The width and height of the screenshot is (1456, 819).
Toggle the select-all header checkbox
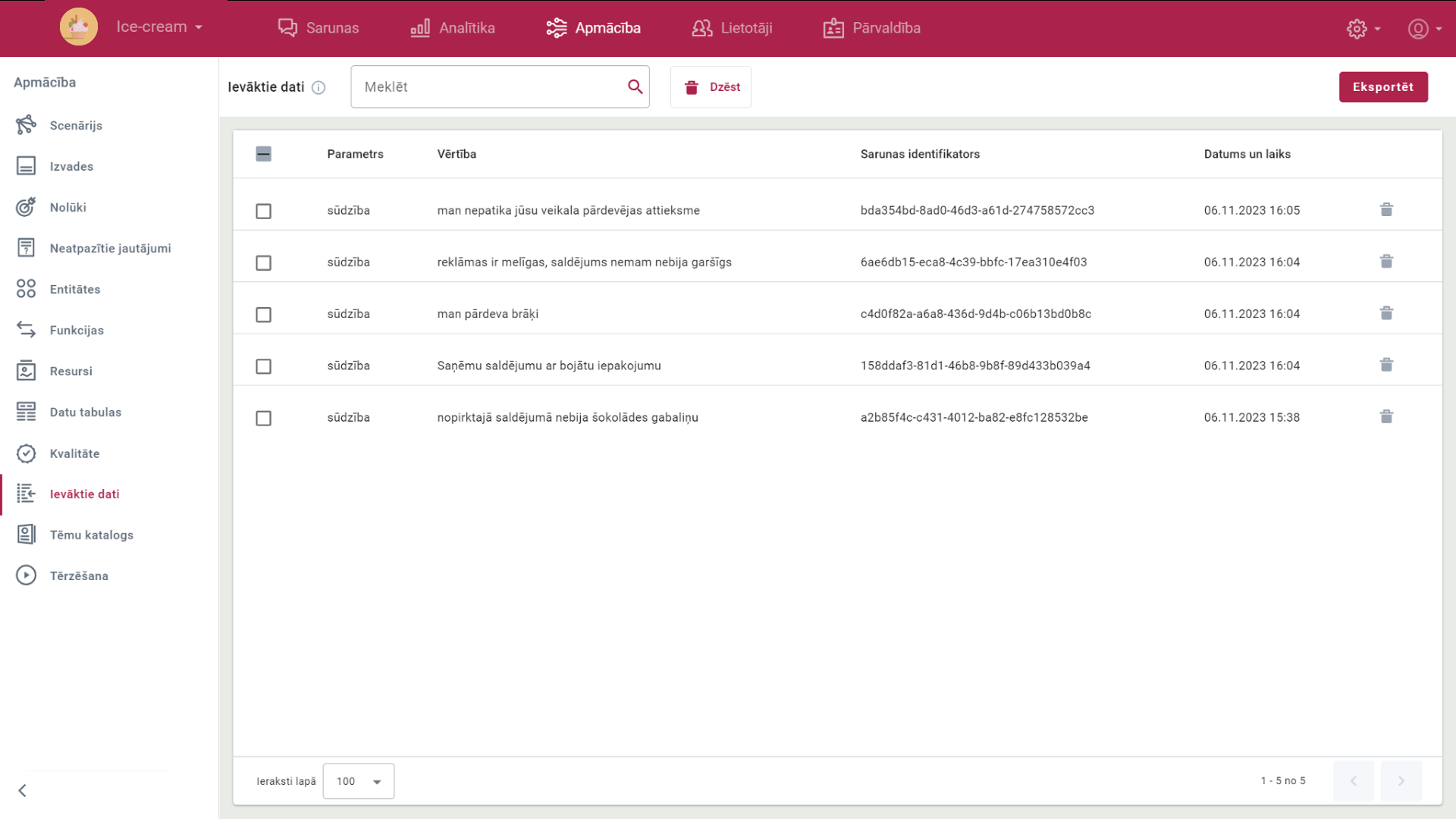point(263,154)
